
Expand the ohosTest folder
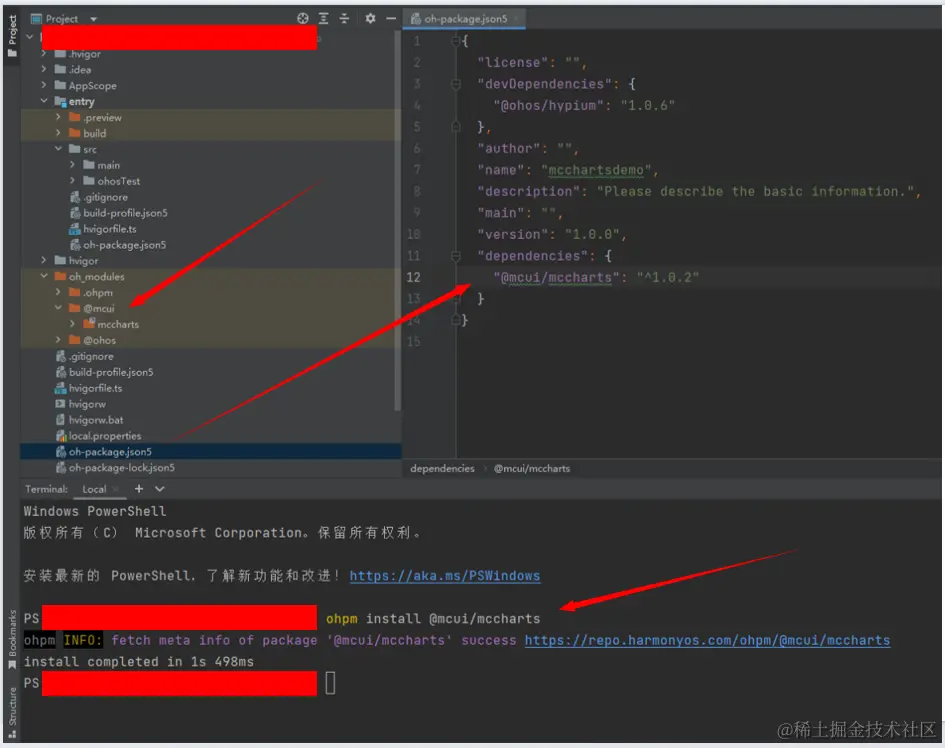(72, 181)
